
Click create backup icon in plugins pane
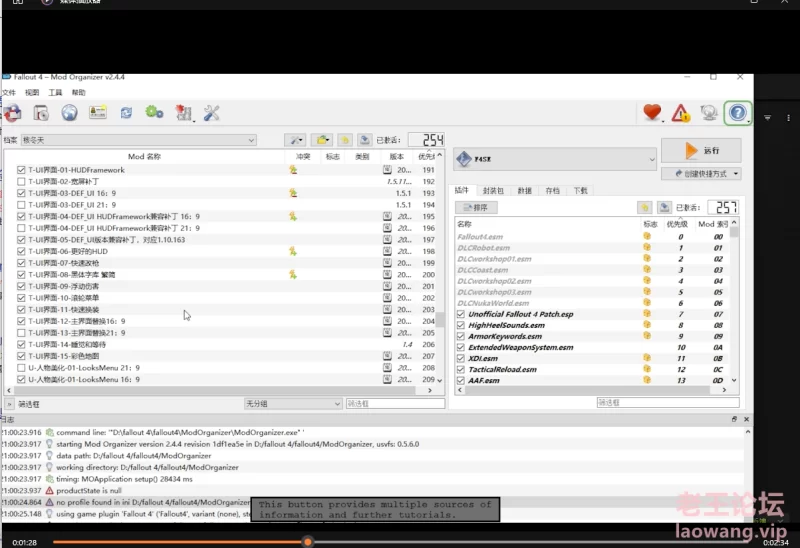click(x=664, y=207)
